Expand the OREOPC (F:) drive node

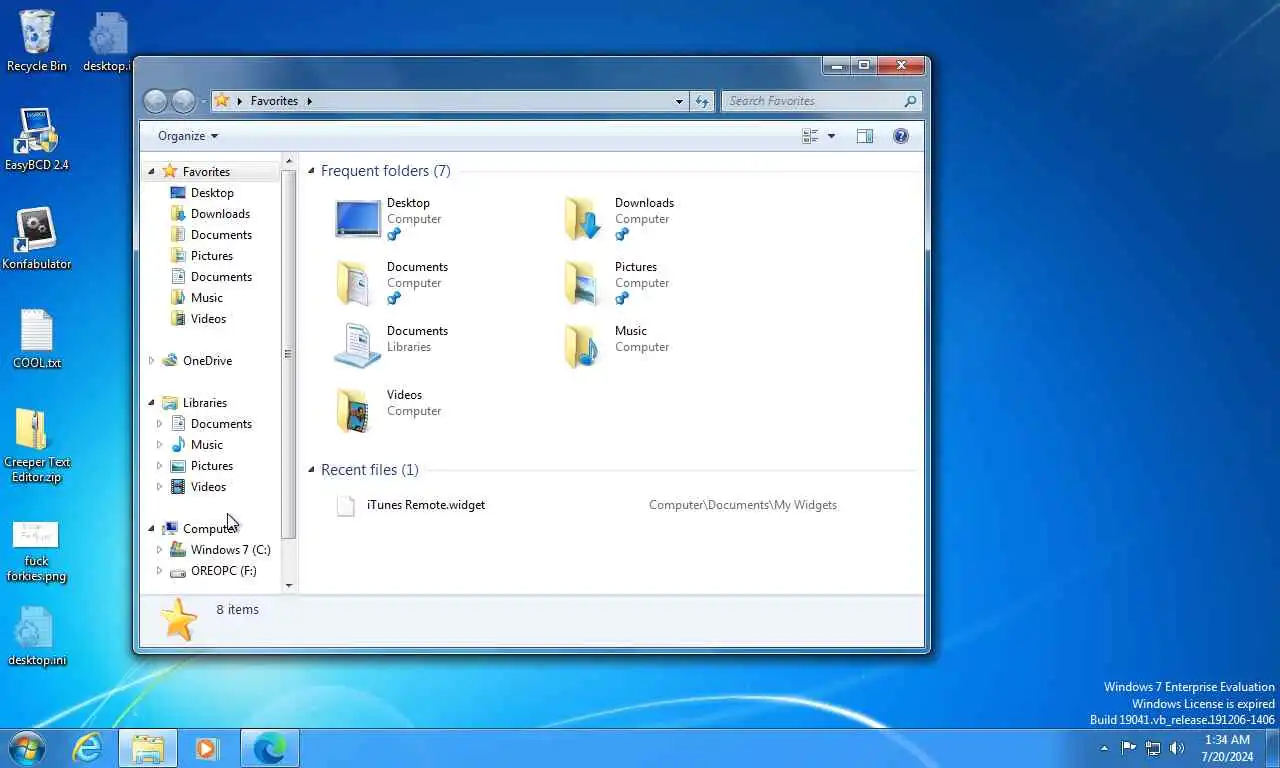(x=159, y=571)
